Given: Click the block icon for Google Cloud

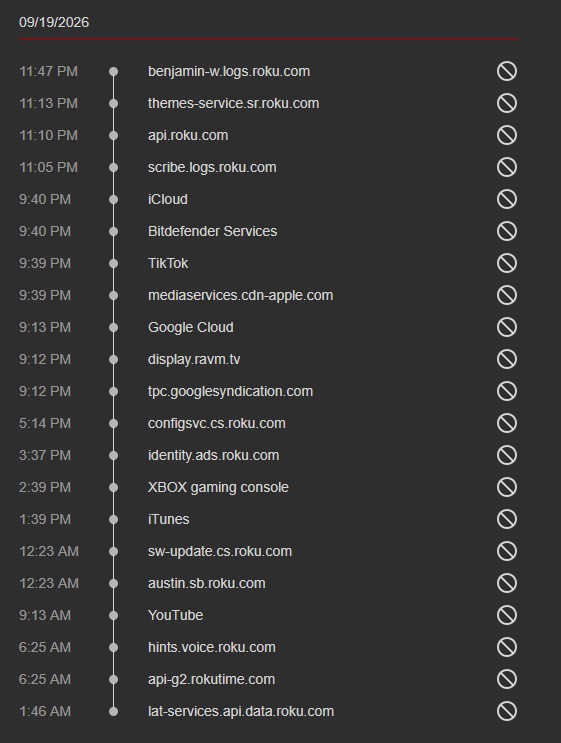Looking at the screenshot, I should (507, 327).
